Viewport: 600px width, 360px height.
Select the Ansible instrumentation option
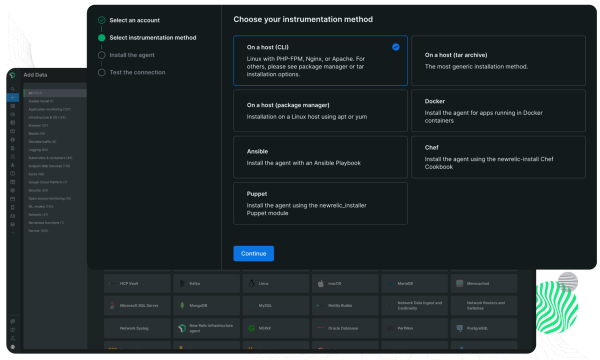click(320, 157)
